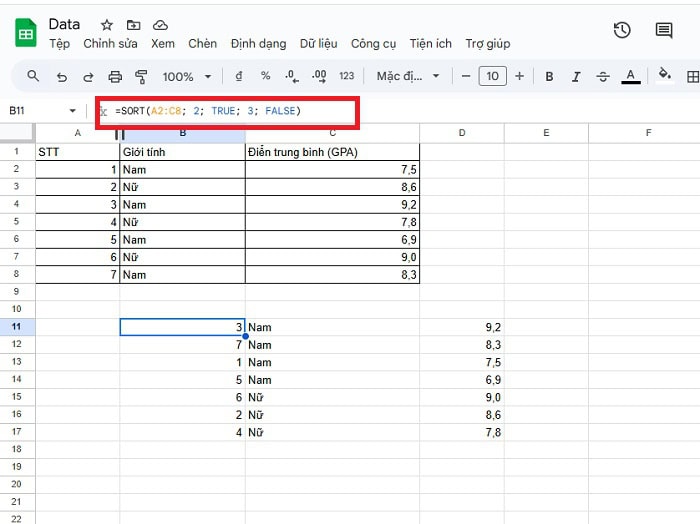Viewport: 700px width, 524px height.
Task: Print the spreadsheet
Action: point(115,76)
